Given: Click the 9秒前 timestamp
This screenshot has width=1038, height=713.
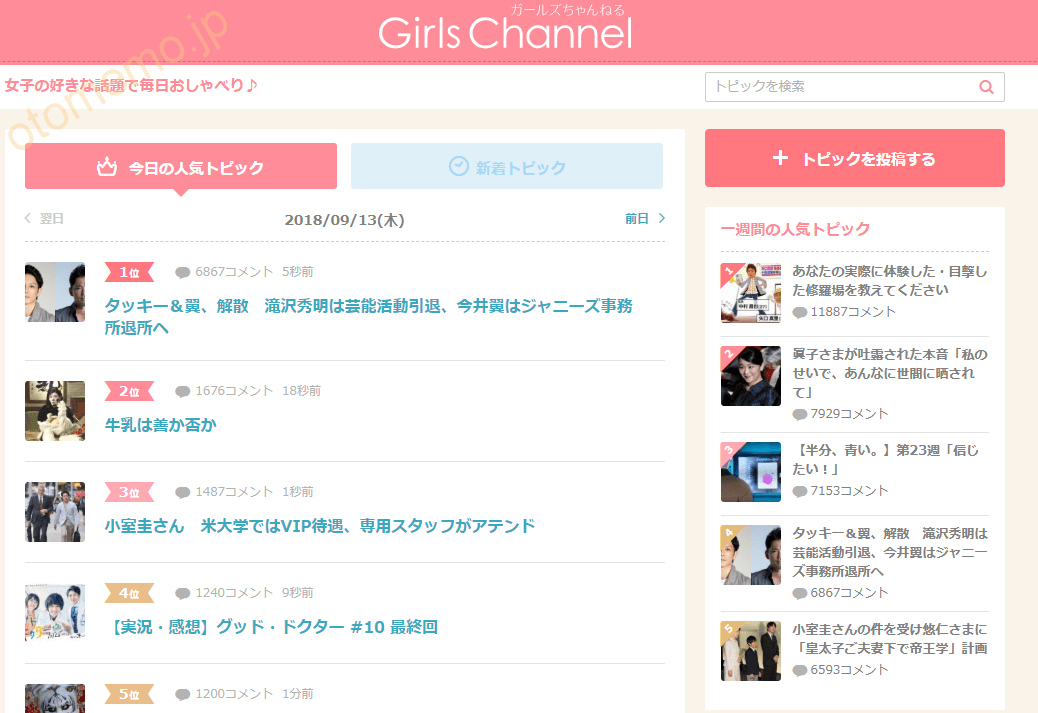Looking at the screenshot, I should 297,593.
